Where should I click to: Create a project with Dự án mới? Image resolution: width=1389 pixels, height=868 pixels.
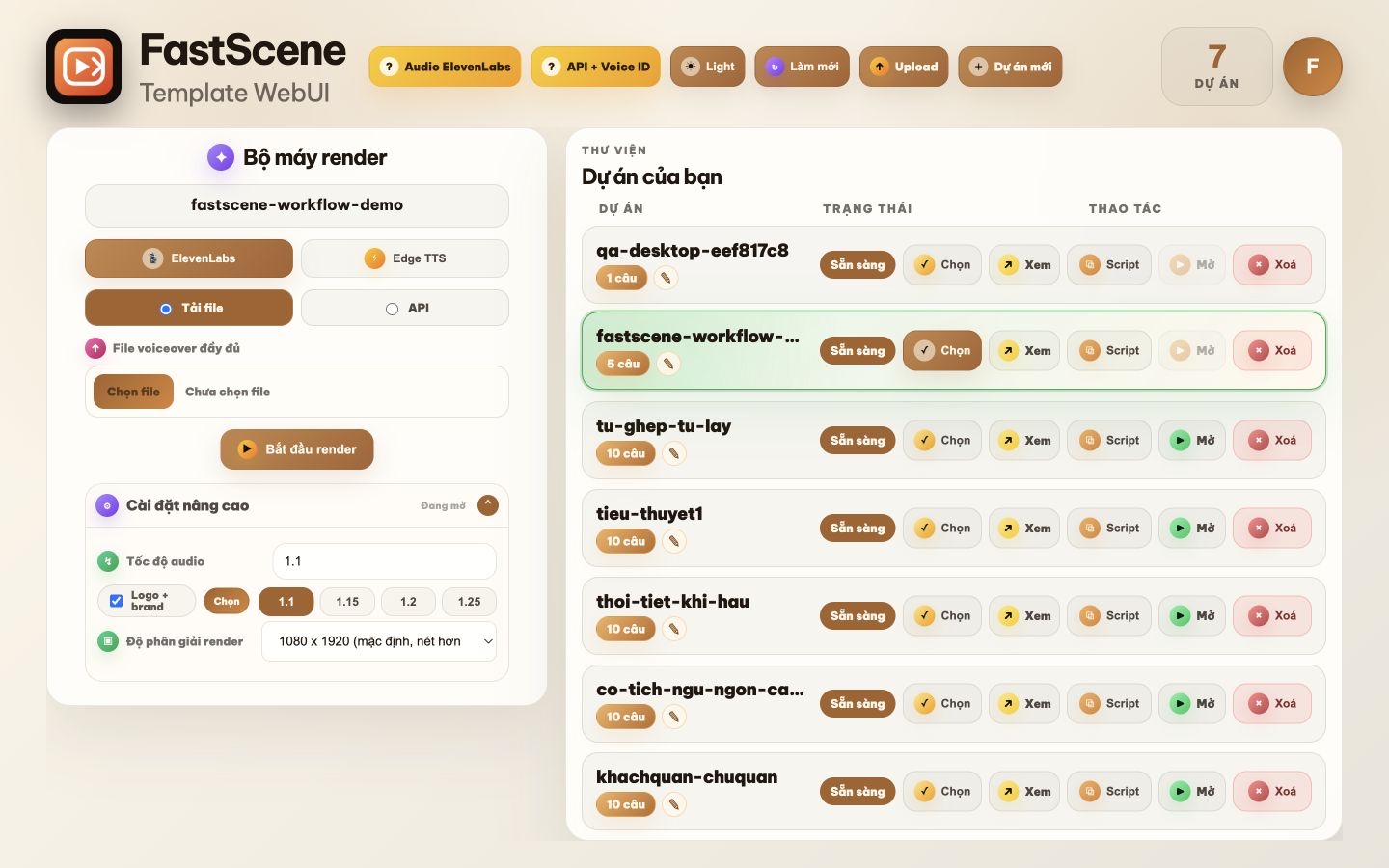[x=1010, y=67]
